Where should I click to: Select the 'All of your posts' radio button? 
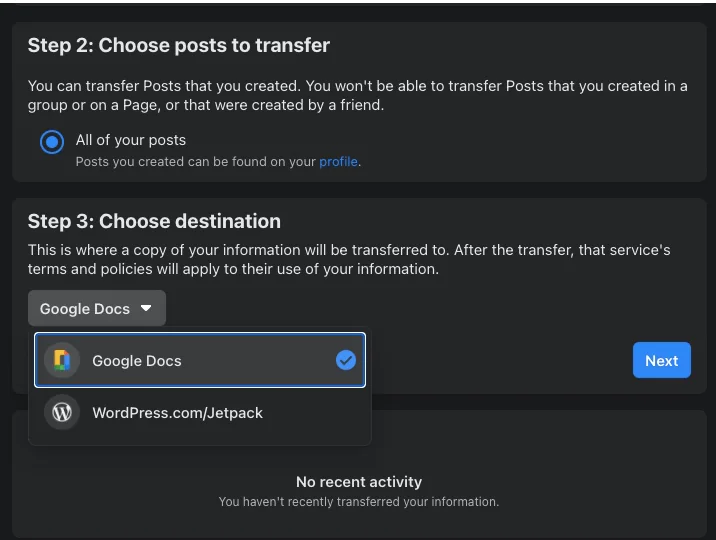(x=52, y=142)
